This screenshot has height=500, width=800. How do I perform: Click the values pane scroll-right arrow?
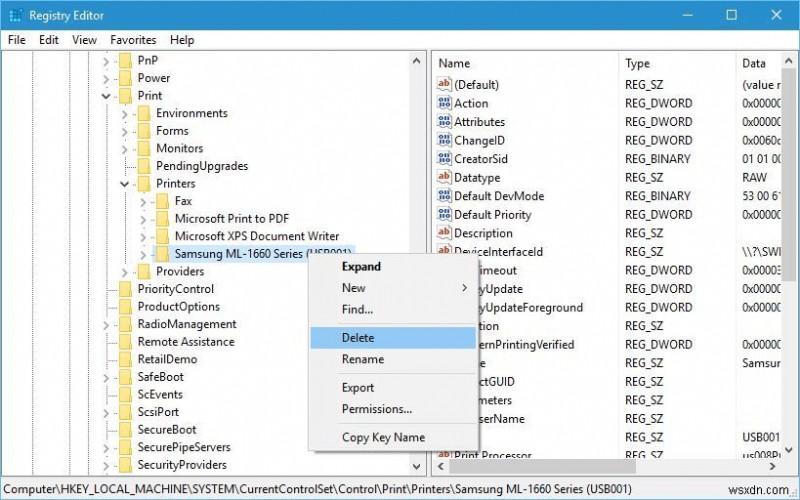tap(772, 466)
